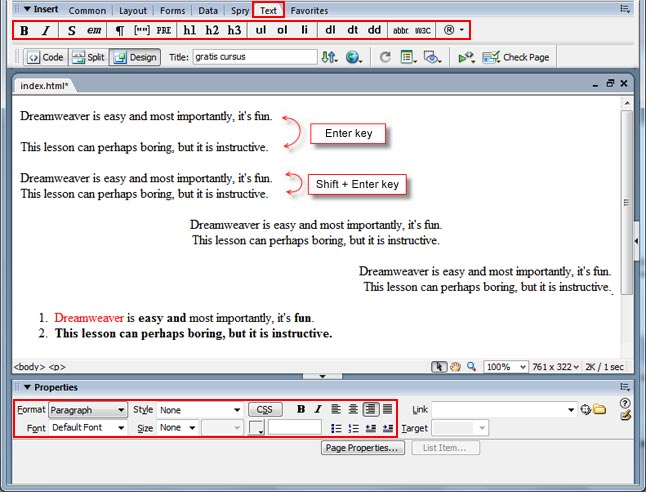The height and width of the screenshot is (492, 646).
Task: Apply Heading 2 with h2 icon
Action: tap(212, 30)
